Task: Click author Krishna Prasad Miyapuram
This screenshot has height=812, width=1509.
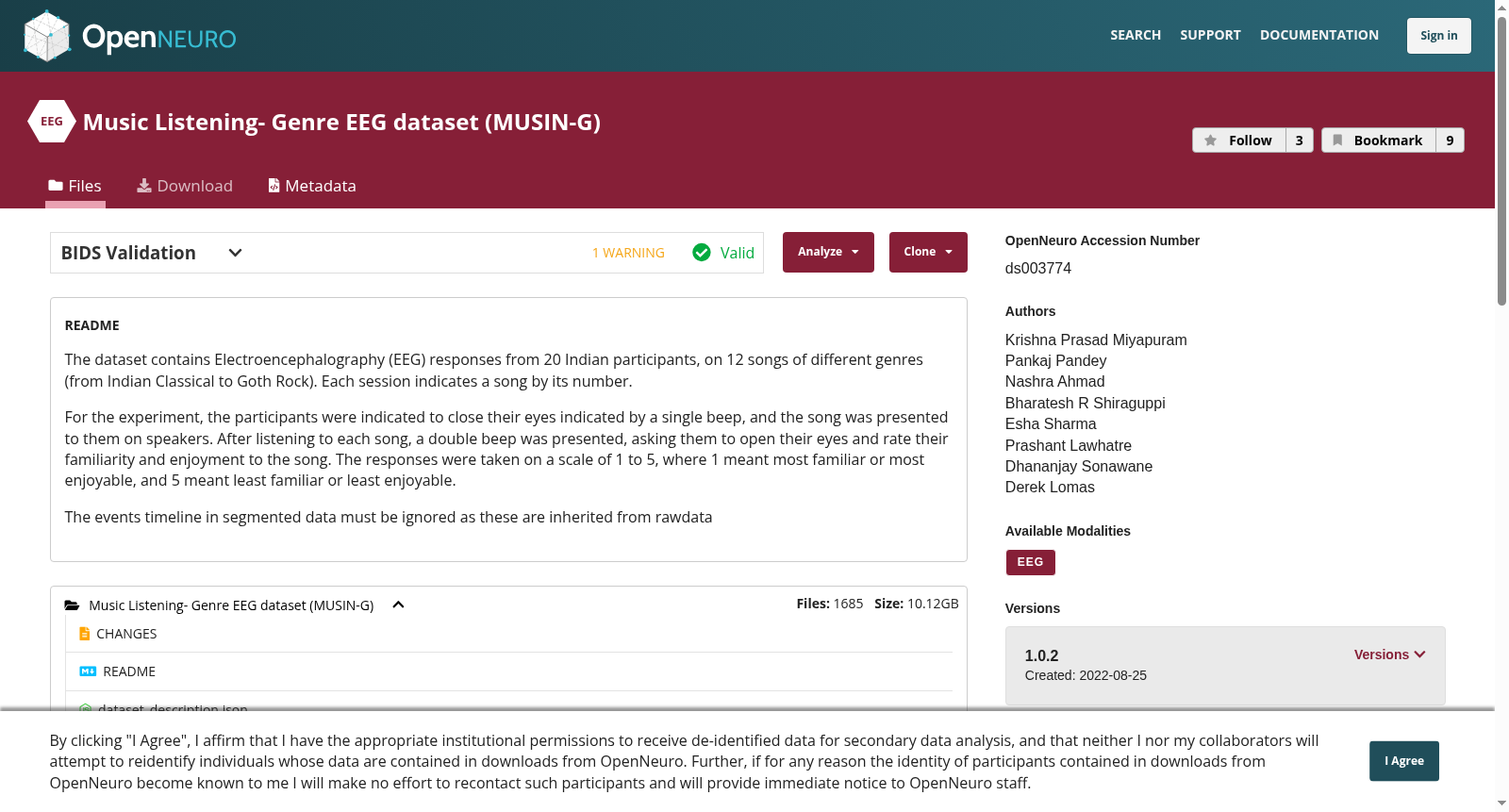Action: 1096,340
